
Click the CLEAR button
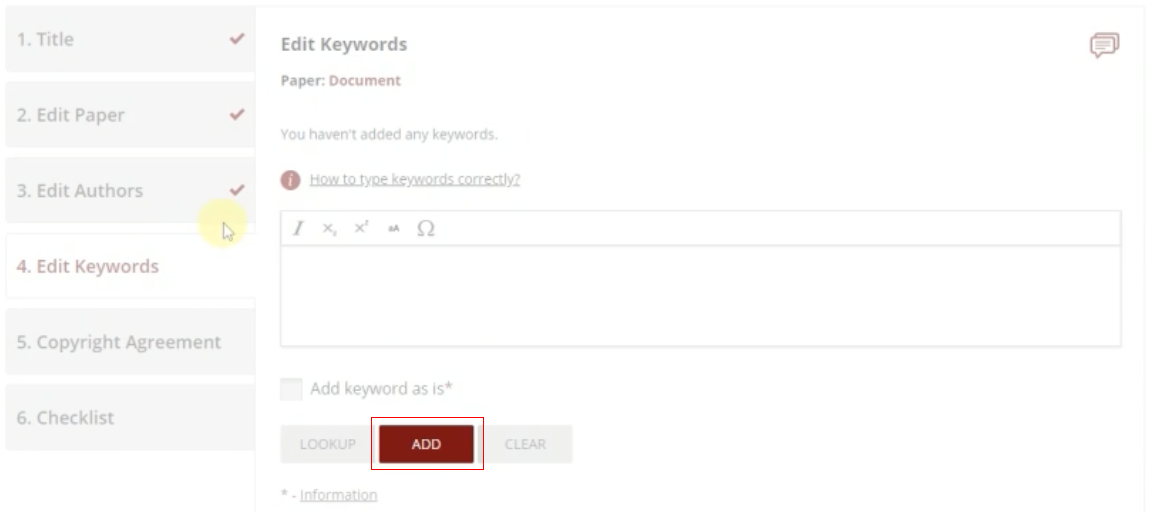[525, 444]
